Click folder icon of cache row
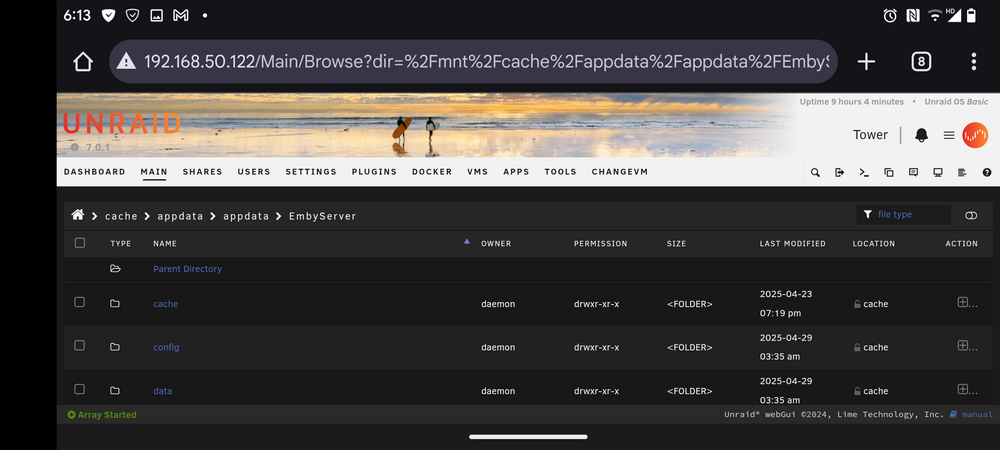The width and height of the screenshot is (1000, 450). (x=115, y=303)
